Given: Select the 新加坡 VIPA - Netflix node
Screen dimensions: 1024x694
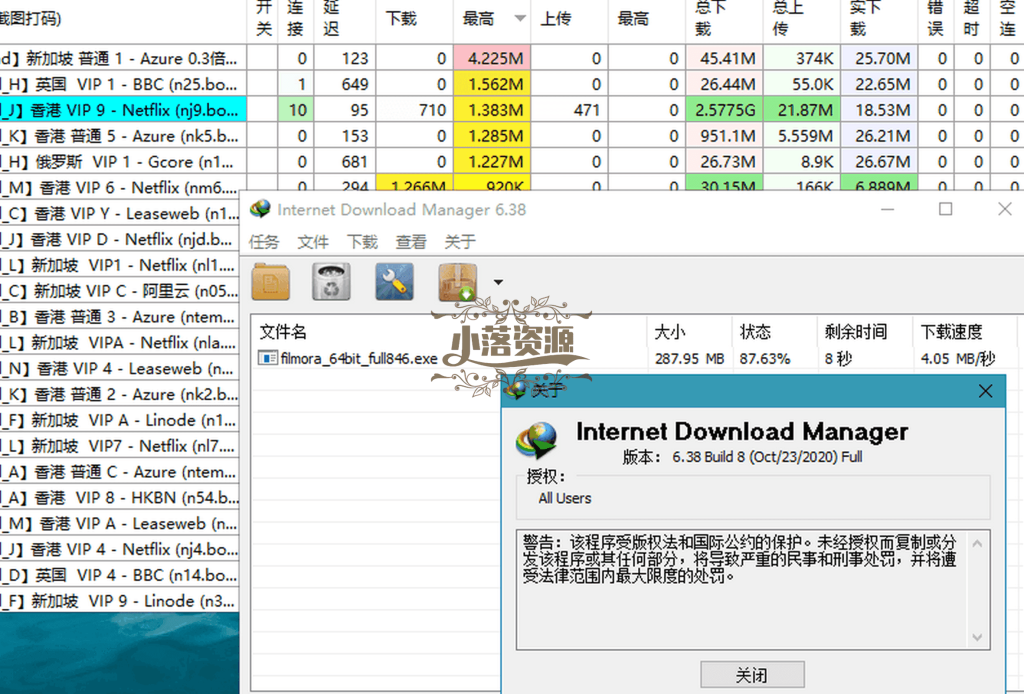Looking at the screenshot, I should (x=120, y=342).
